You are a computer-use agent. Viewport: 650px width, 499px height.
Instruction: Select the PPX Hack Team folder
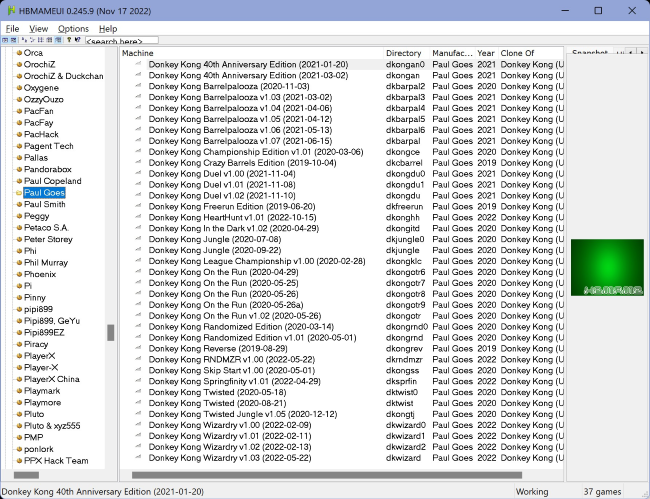tap(56, 460)
